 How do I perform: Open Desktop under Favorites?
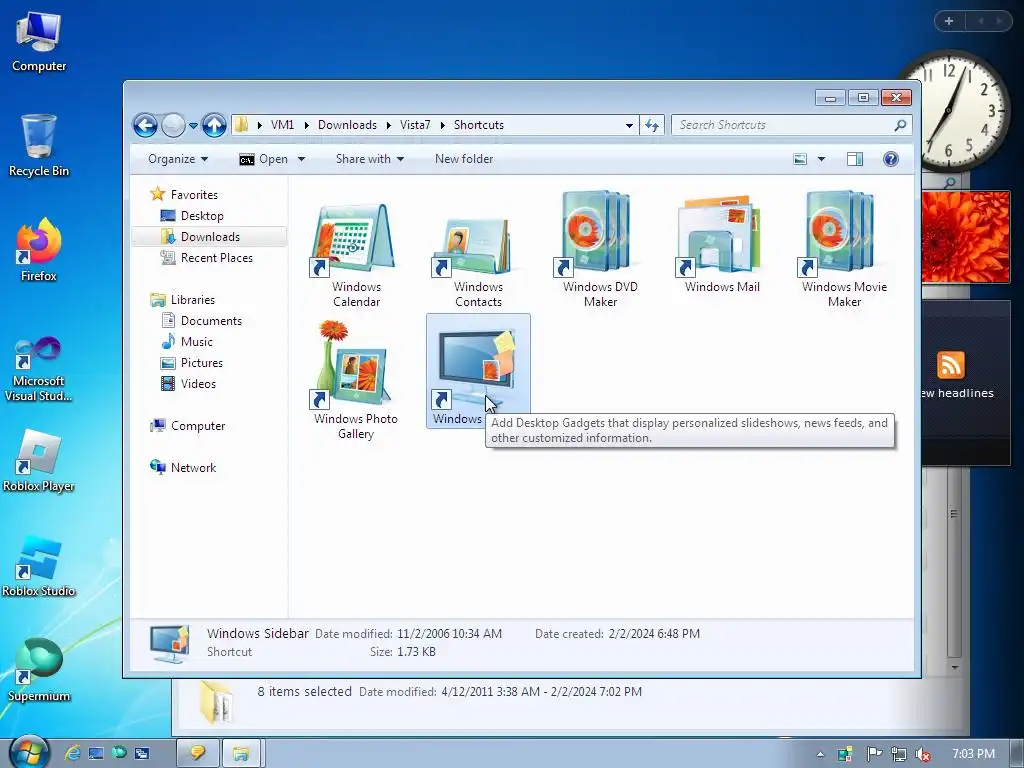pos(202,216)
